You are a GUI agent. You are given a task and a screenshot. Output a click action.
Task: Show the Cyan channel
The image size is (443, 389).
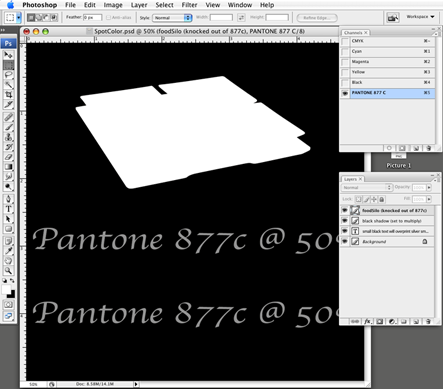(x=345, y=52)
